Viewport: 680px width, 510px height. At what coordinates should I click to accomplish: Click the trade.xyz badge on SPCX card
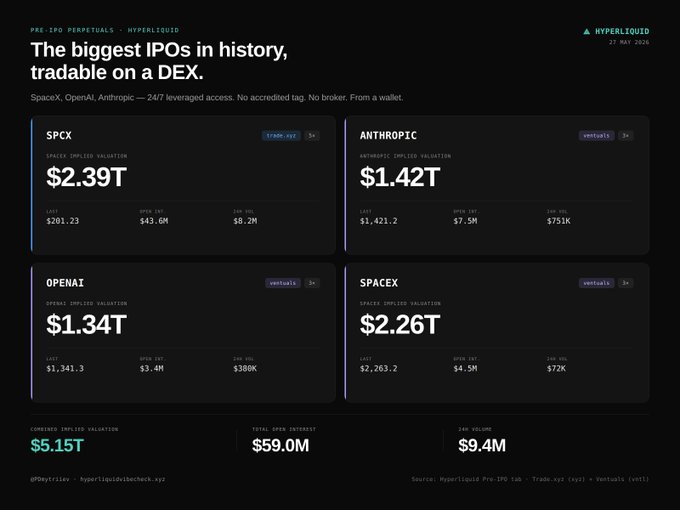coord(281,135)
